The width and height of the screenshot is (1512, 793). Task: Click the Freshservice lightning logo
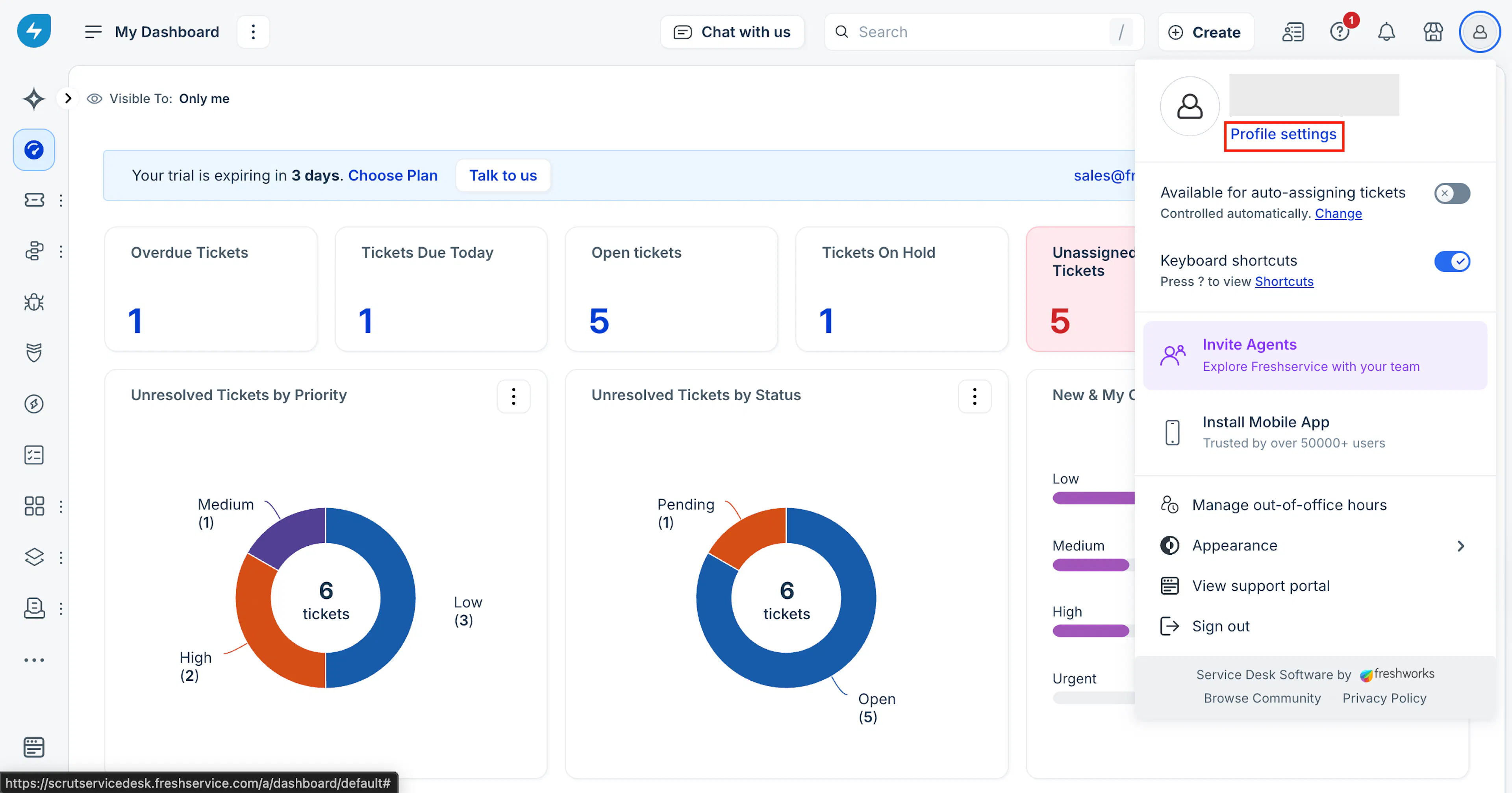point(34,31)
